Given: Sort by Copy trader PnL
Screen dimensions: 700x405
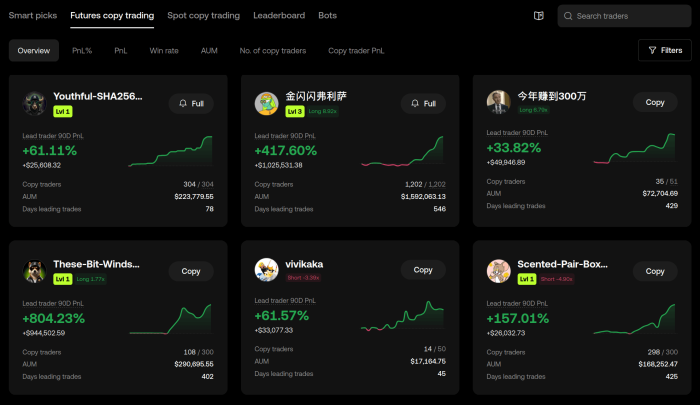Looking at the screenshot, I should click(x=356, y=50).
